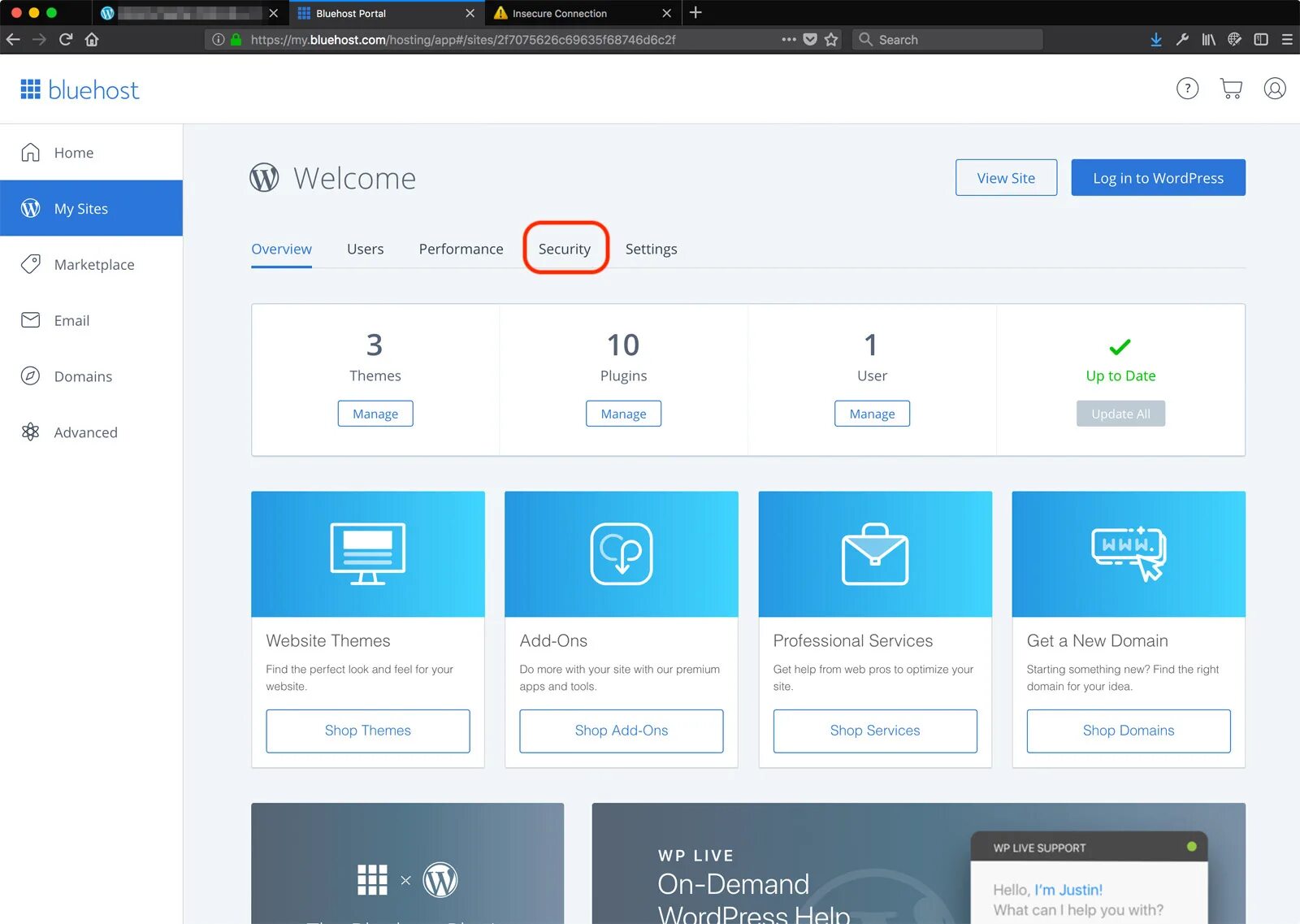The width and height of the screenshot is (1300, 924).
Task: Click the Domains compass icon
Action: pyautogui.click(x=30, y=376)
